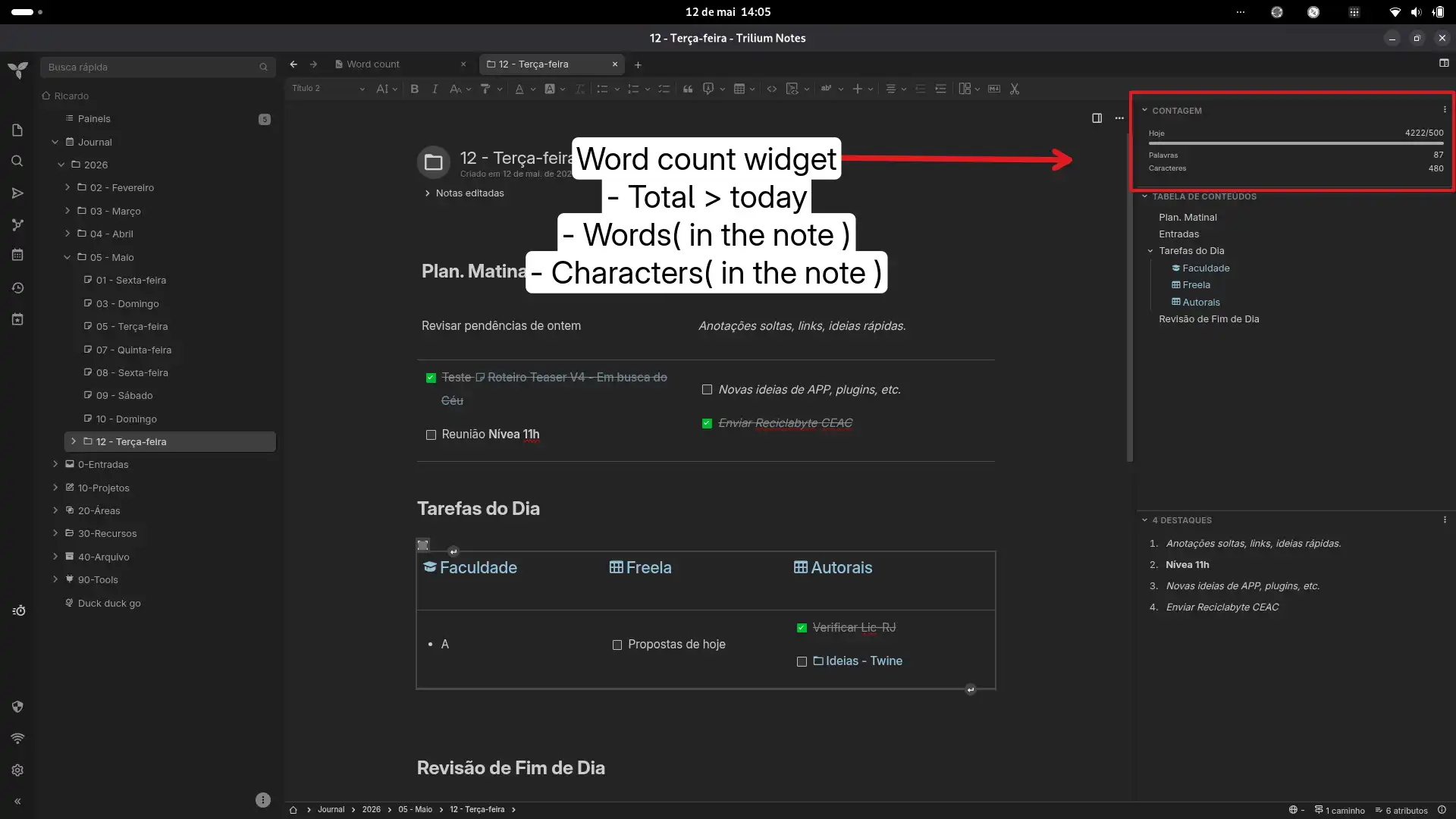
Task: Collapse the Journal tree node
Action: point(55,143)
